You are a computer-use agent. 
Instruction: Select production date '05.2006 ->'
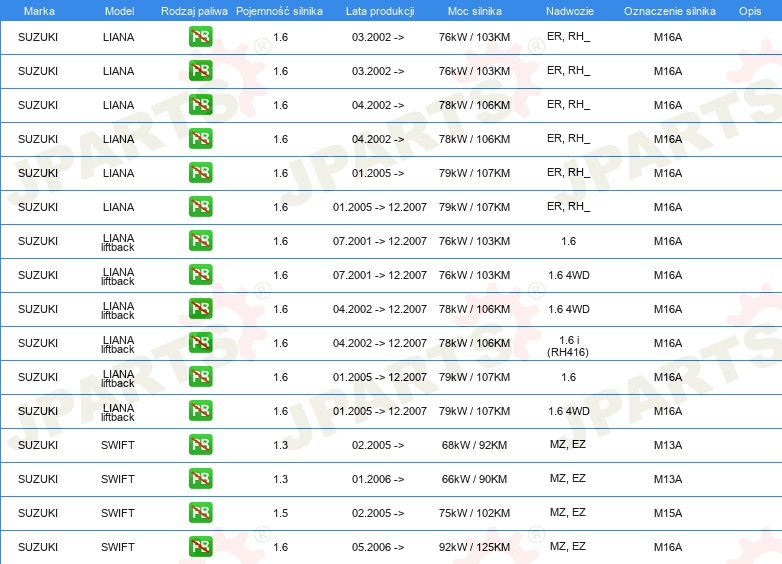click(x=378, y=547)
